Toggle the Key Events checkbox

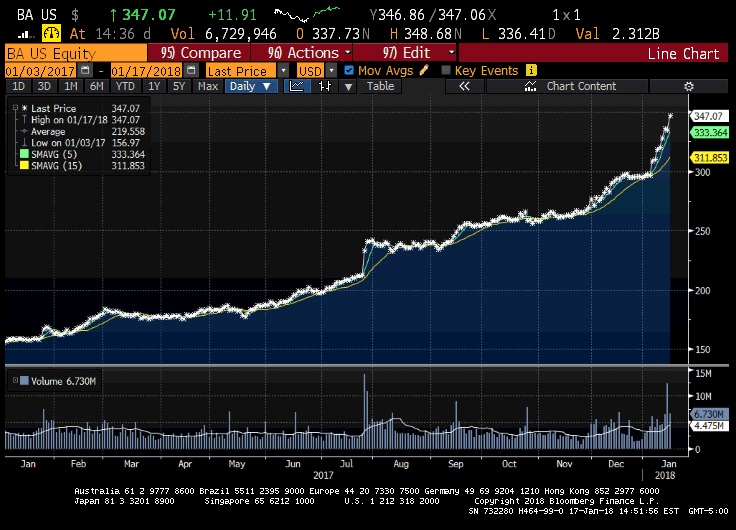click(x=446, y=70)
